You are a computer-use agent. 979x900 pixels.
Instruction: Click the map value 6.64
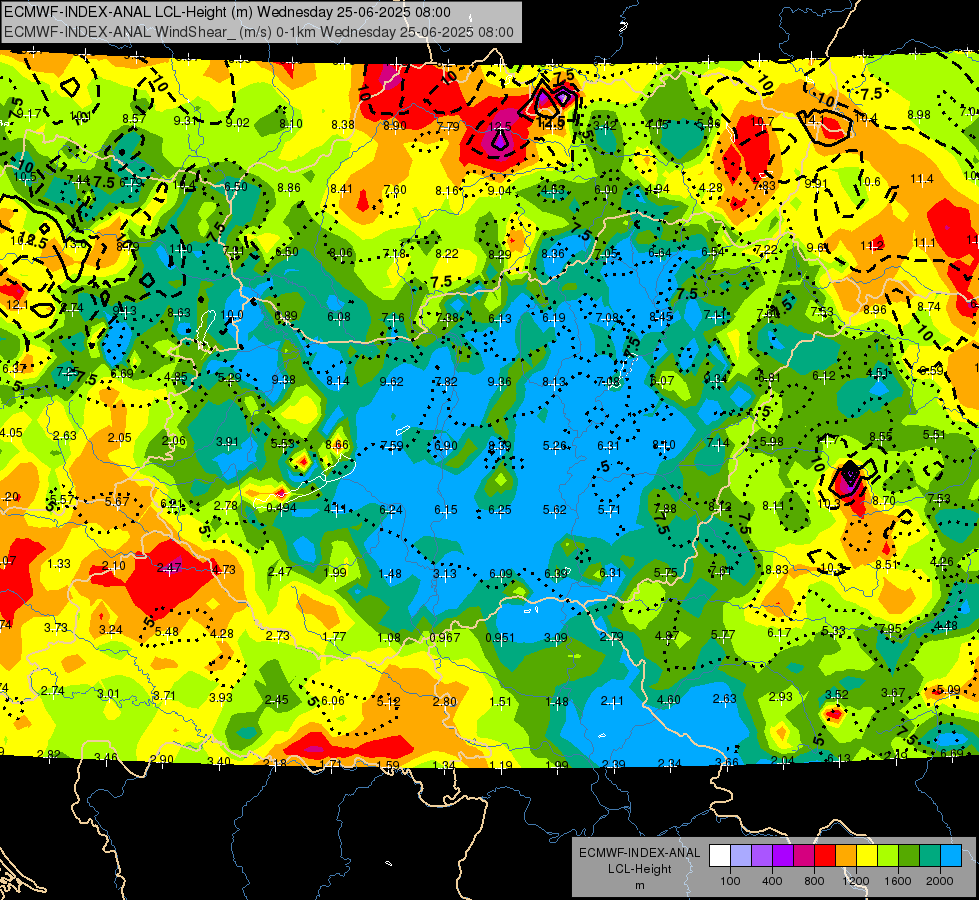[659, 253]
